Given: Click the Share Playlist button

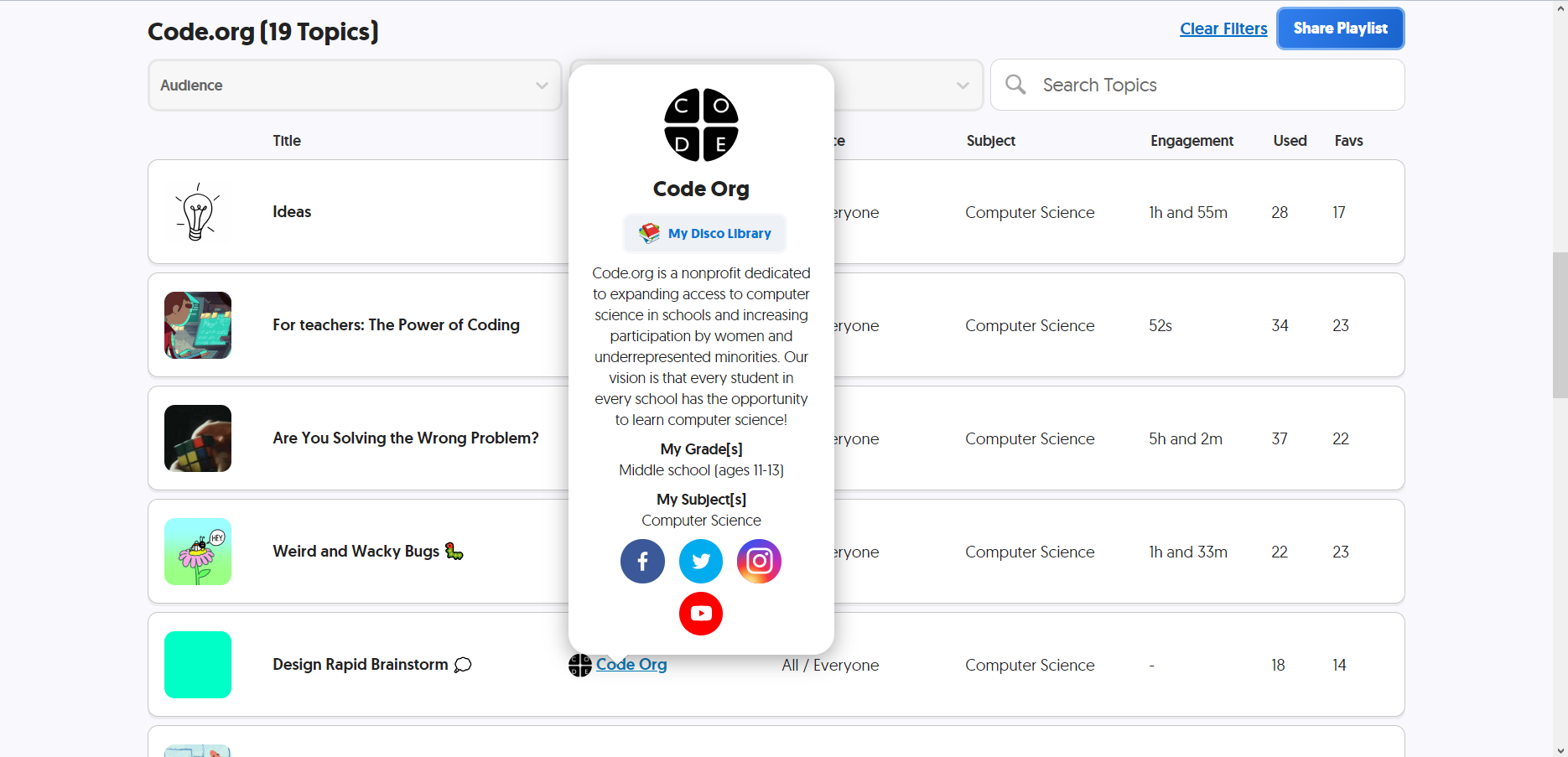Looking at the screenshot, I should pyautogui.click(x=1340, y=29).
